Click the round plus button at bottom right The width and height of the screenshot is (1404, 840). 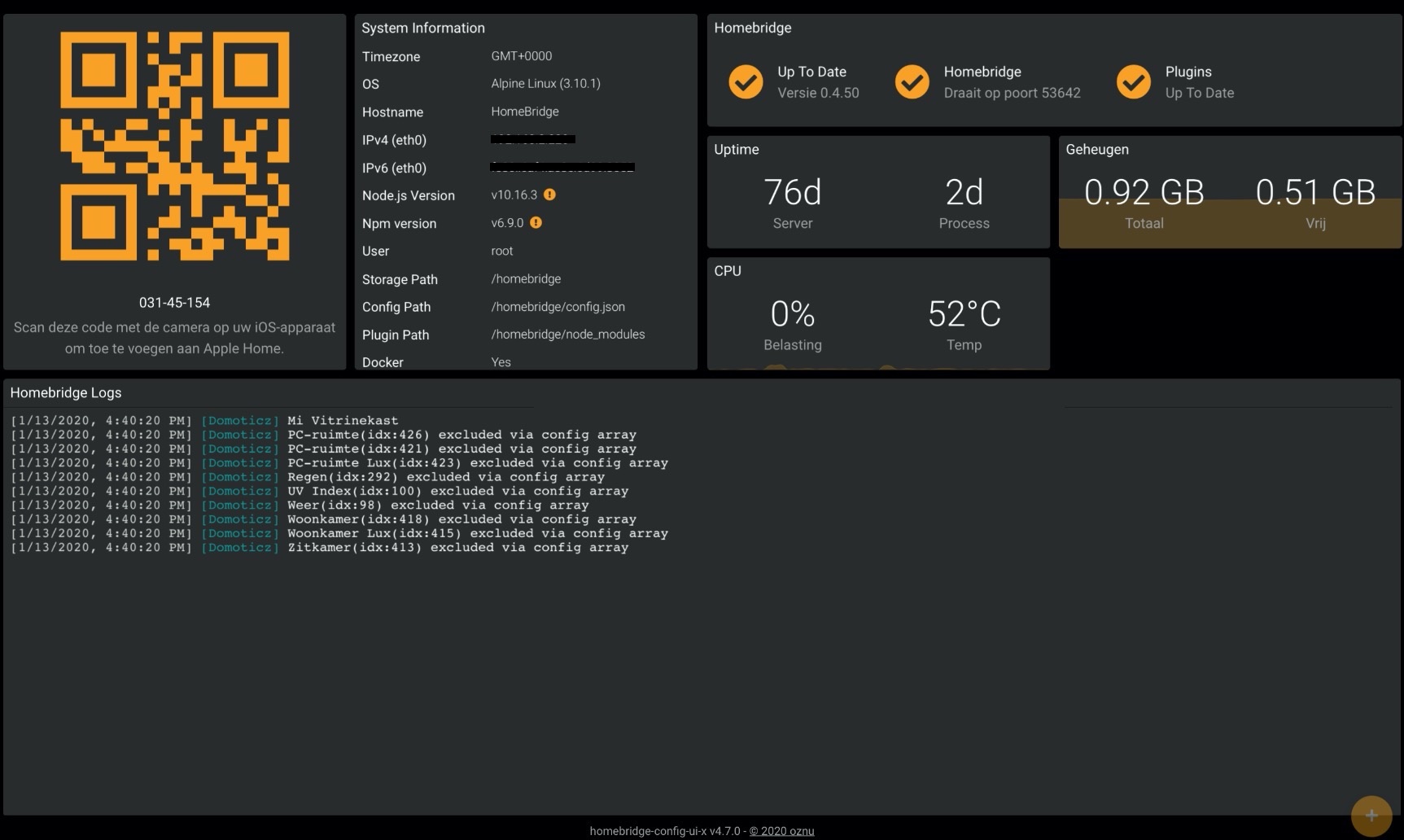[1371, 816]
